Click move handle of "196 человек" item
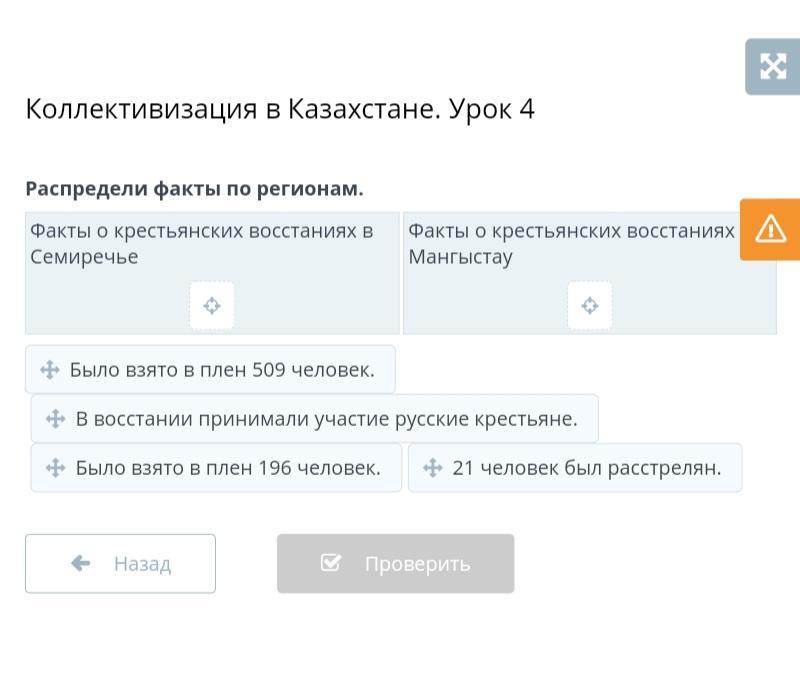 click(56, 468)
